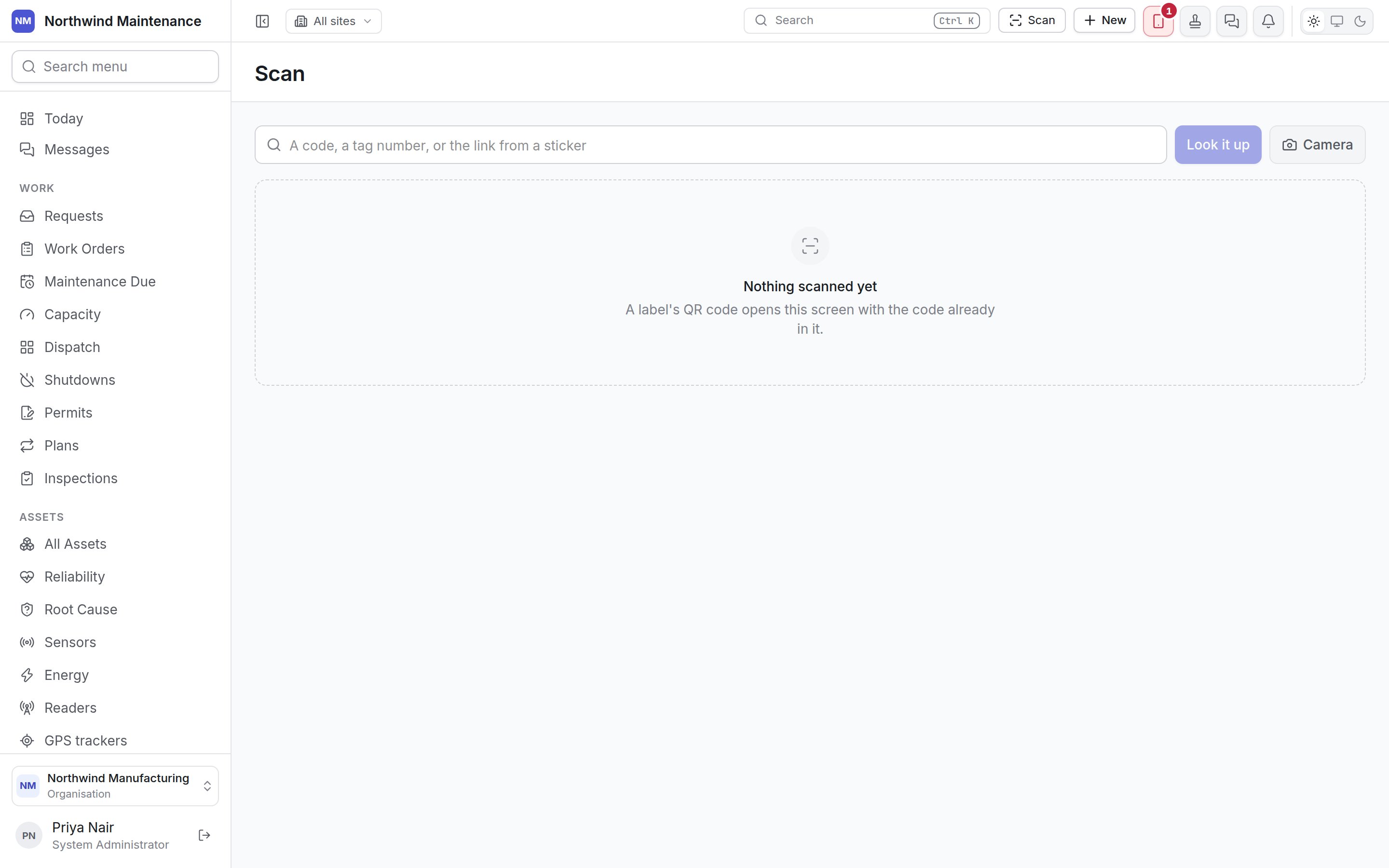This screenshot has height=868, width=1389.
Task: Open the red alert icon with badge 1
Action: pyautogui.click(x=1158, y=21)
